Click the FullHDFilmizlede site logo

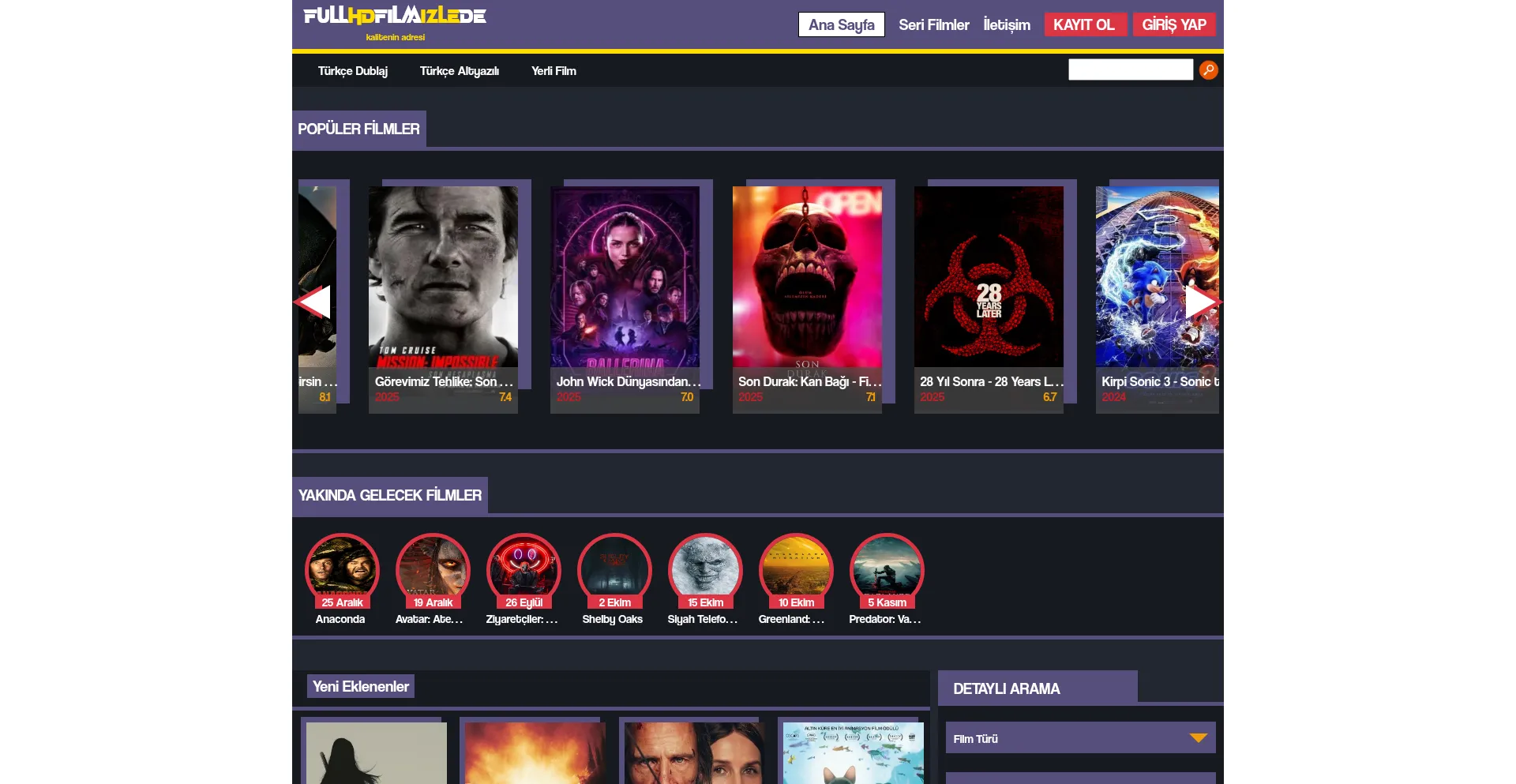tap(395, 17)
